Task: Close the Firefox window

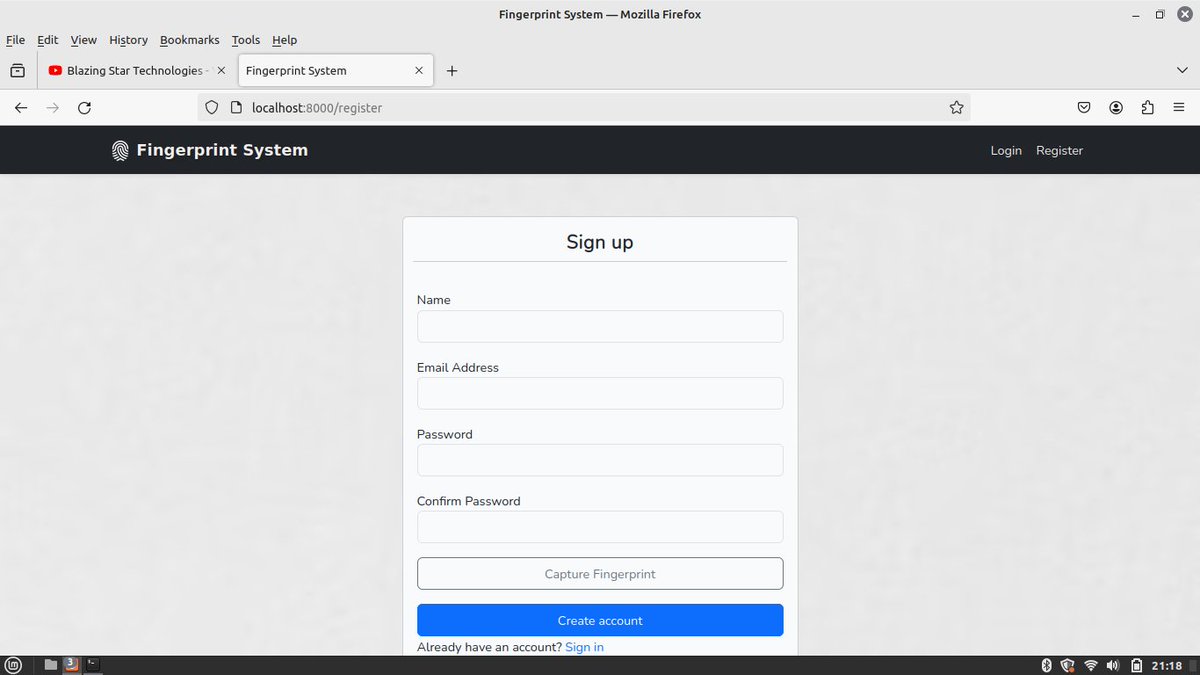Action: 1184,15
